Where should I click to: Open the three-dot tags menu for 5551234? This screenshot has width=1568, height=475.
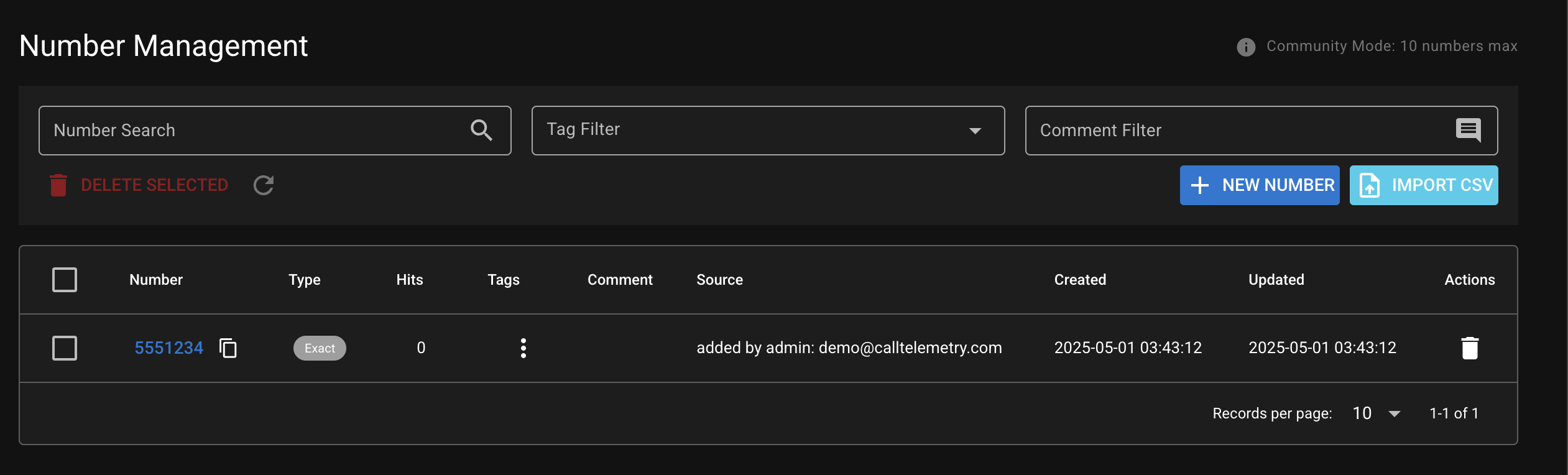(x=523, y=348)
